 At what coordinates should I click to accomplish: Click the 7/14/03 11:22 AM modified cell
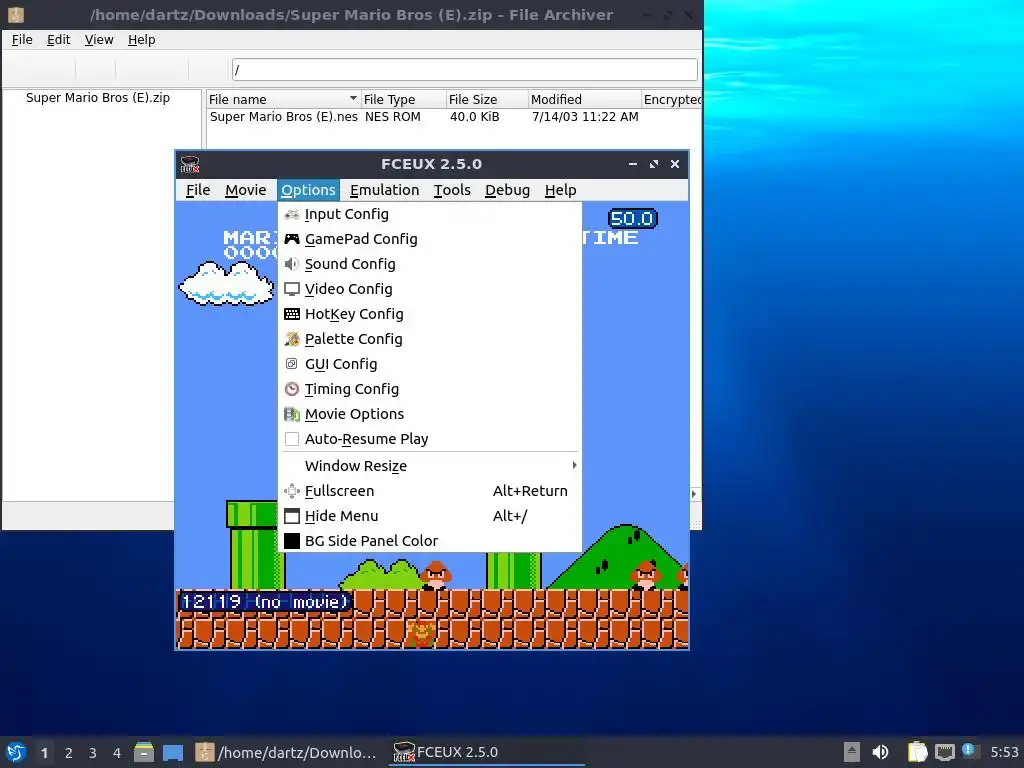(x=585, y=117)
